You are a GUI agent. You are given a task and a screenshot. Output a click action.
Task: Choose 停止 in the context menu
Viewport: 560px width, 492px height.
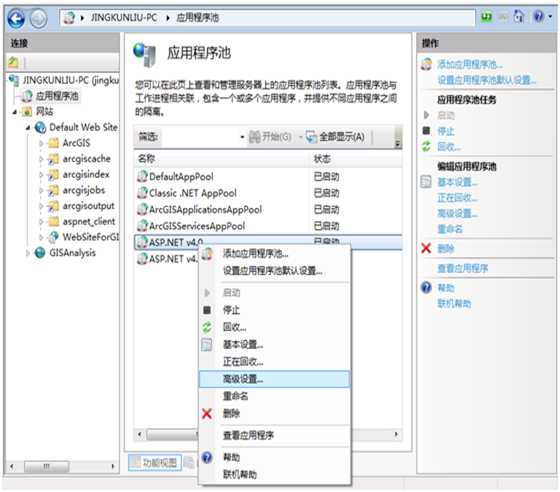[x=275, y=310]
